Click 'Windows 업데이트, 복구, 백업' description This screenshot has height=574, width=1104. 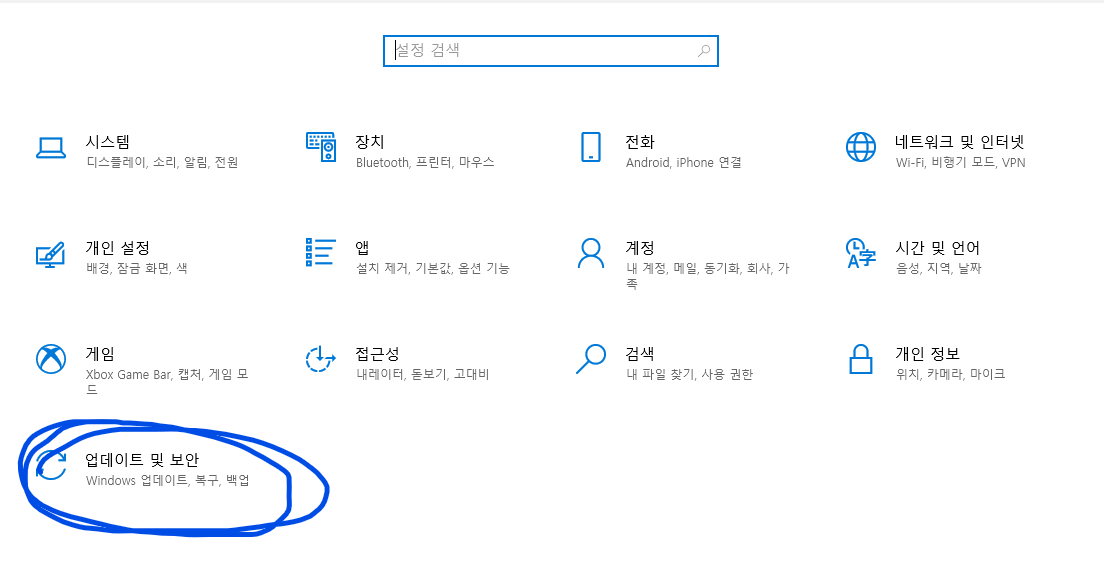(168, 480)
